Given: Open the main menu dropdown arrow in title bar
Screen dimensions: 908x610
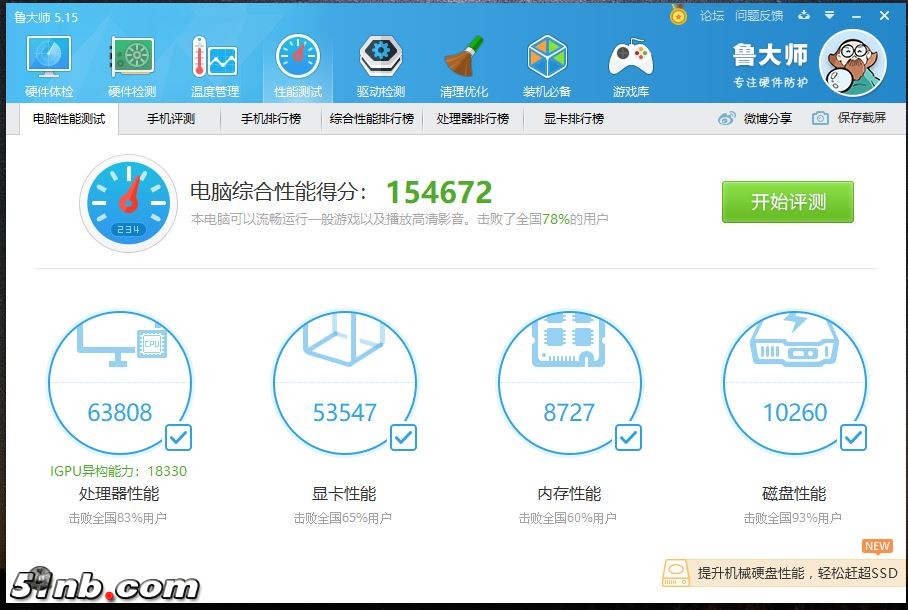Looking at the screenshot, I should (x=831, y=16).
